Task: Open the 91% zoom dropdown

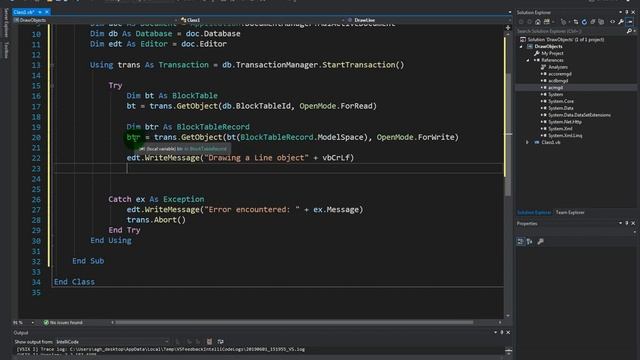Action: 33,322
